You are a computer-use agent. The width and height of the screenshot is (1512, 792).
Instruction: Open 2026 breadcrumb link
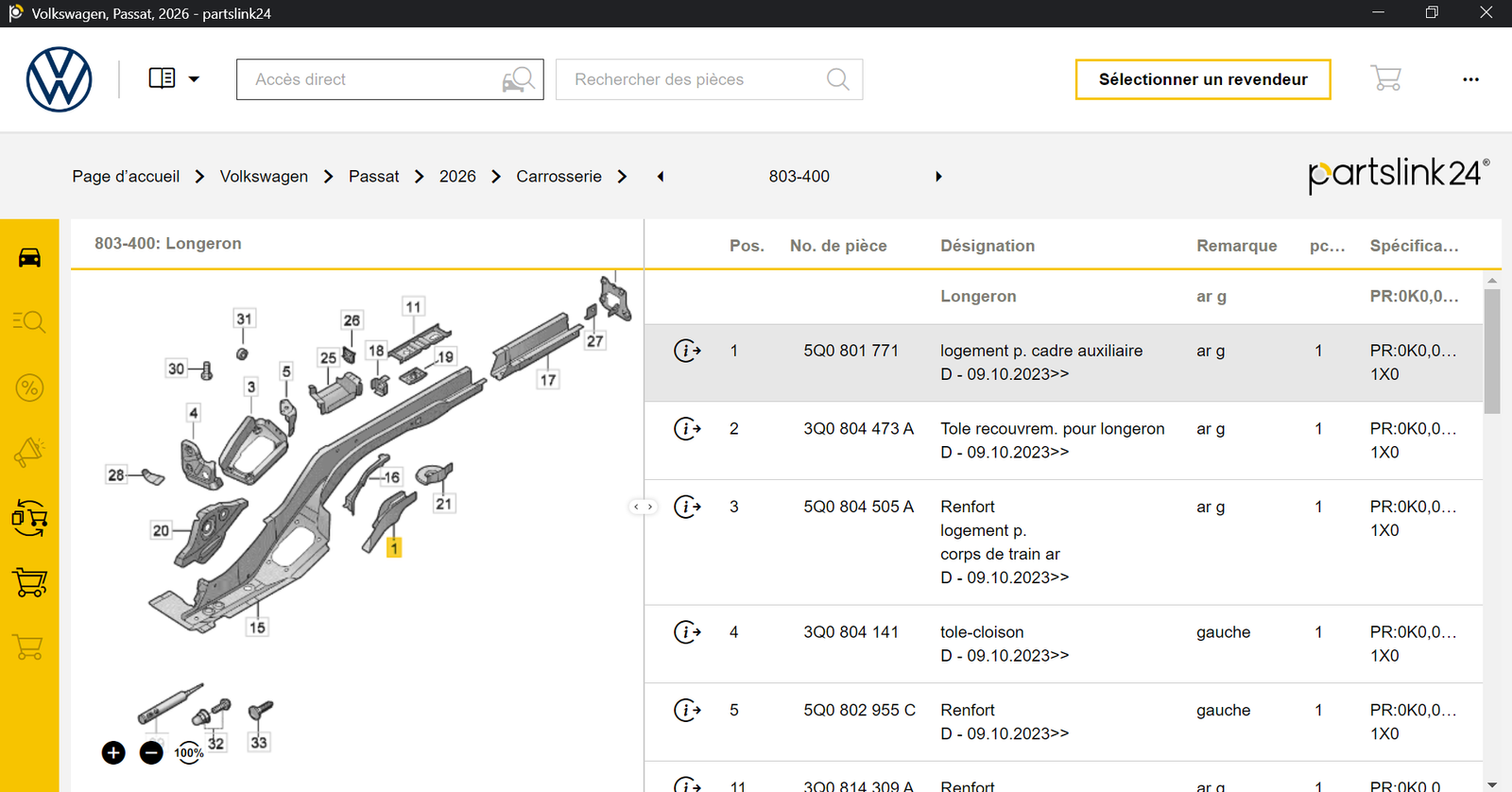point(457,177)
